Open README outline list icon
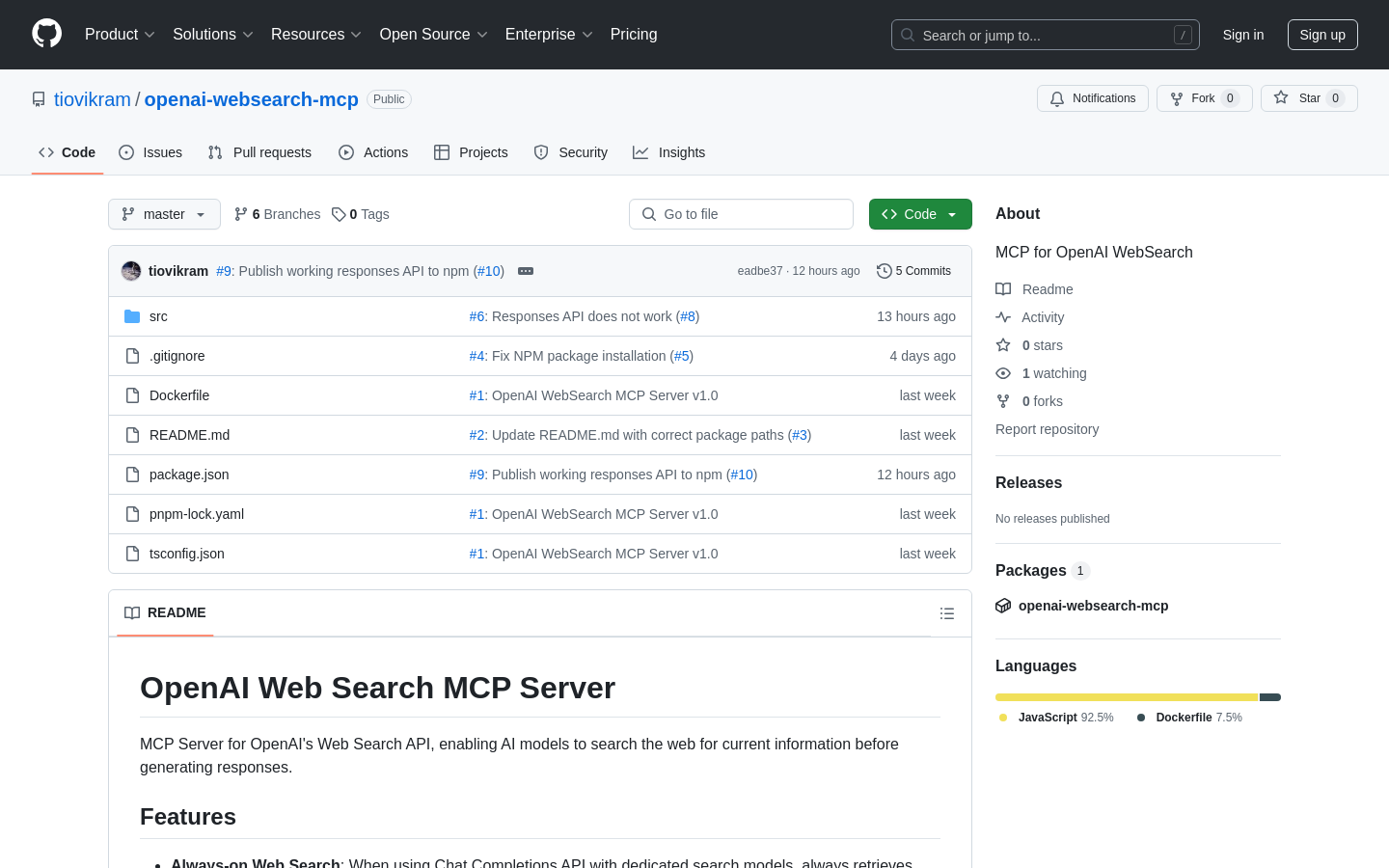 click(947, 613)
